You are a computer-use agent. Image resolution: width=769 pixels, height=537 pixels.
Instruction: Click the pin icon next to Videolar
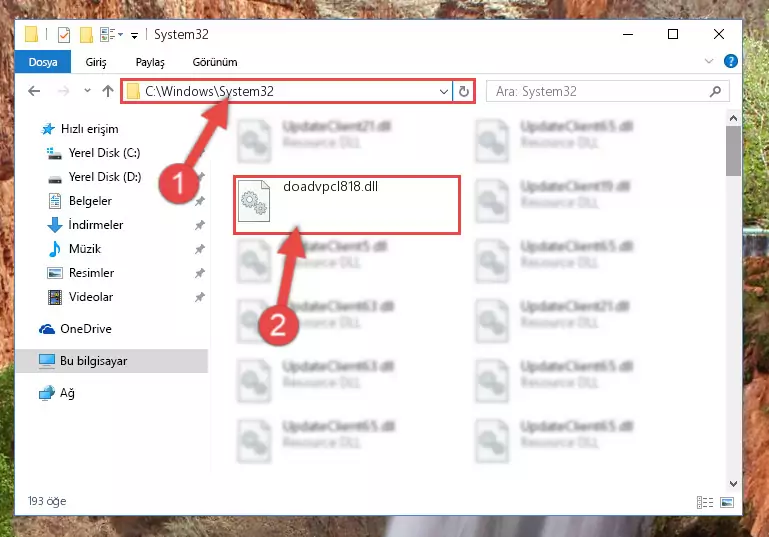click(200, 297)
